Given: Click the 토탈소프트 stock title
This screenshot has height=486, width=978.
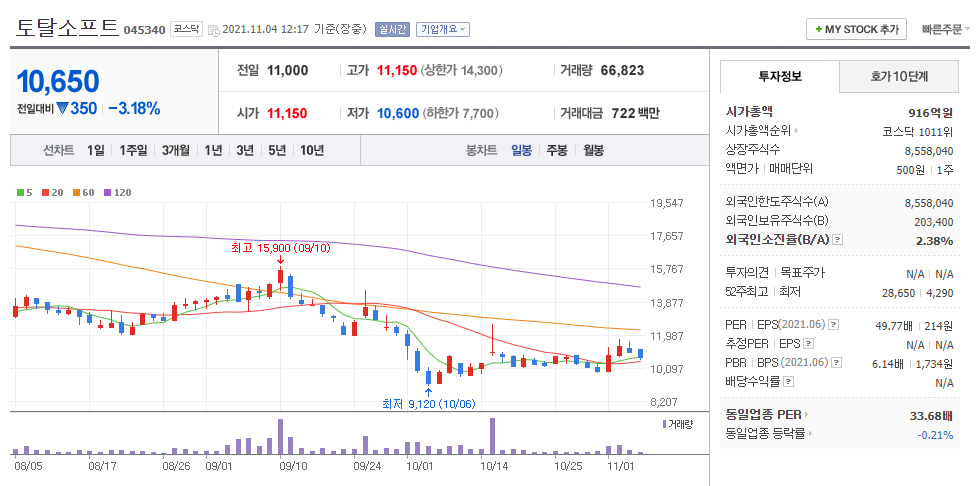Looking at the screenshot, I should click(67, 27).
